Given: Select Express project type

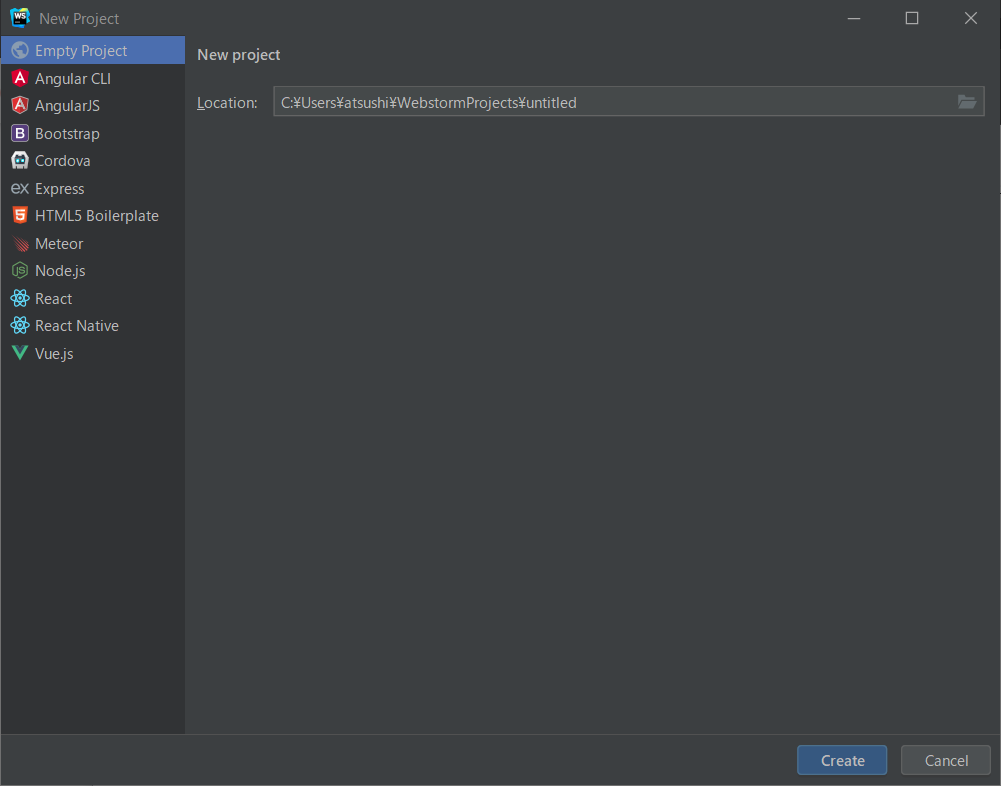Looking at the screenshot, I should click(93, 188).
